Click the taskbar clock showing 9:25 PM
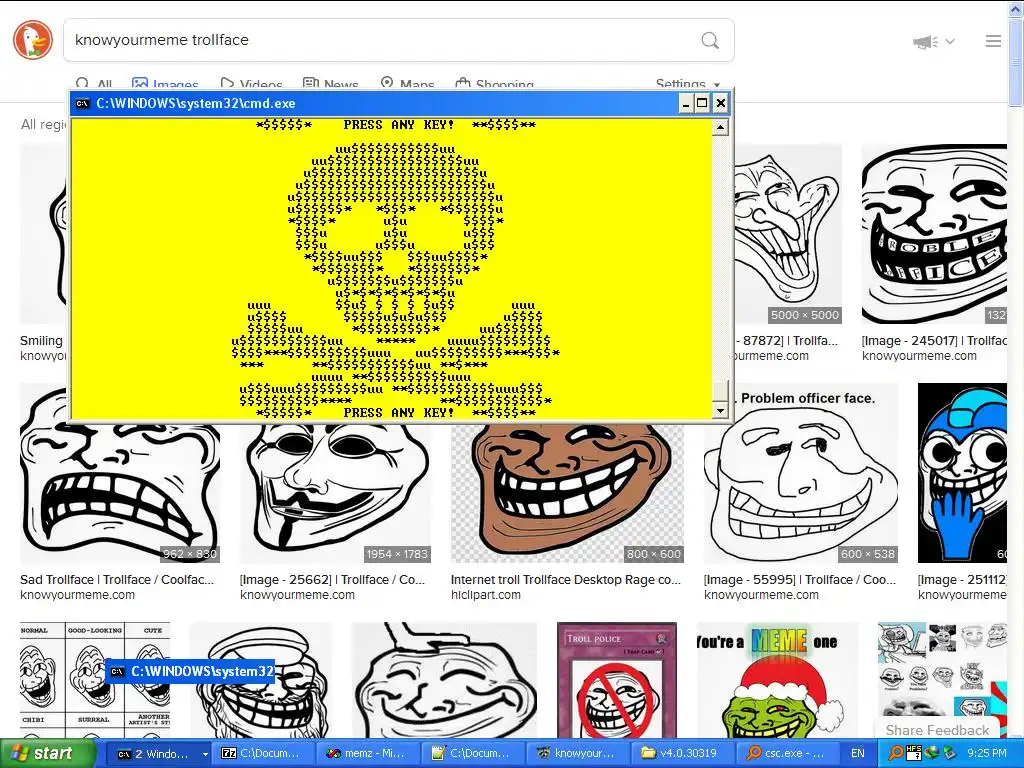The width and height of the screenshot is (1024, 768). [987, 754]
